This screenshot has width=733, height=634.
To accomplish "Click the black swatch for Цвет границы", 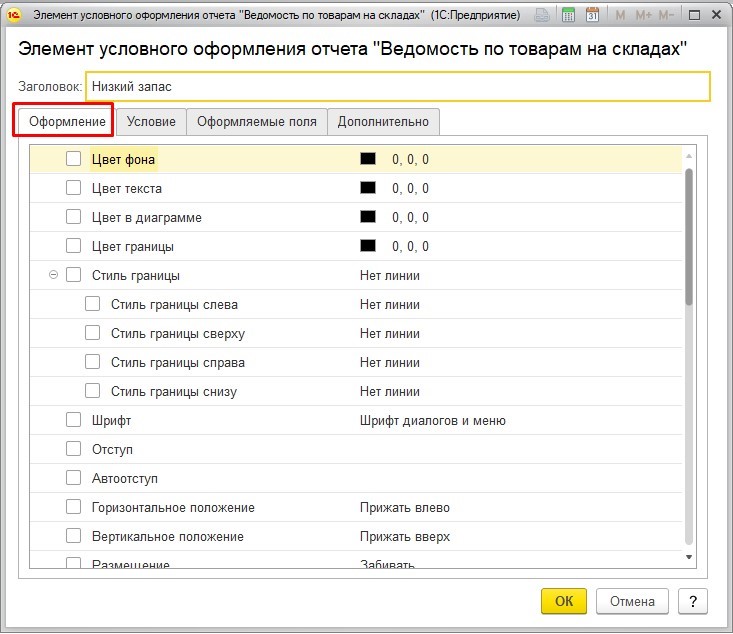I will (x=368, y=246).
